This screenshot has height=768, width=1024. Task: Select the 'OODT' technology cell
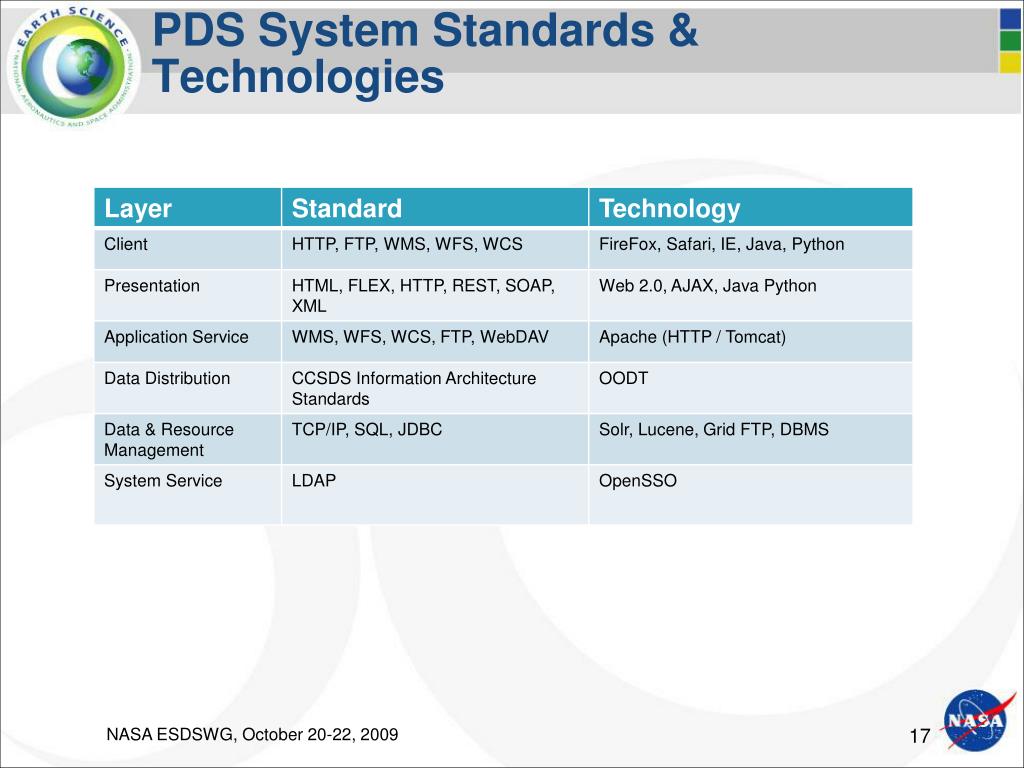[x=750, y=388]
